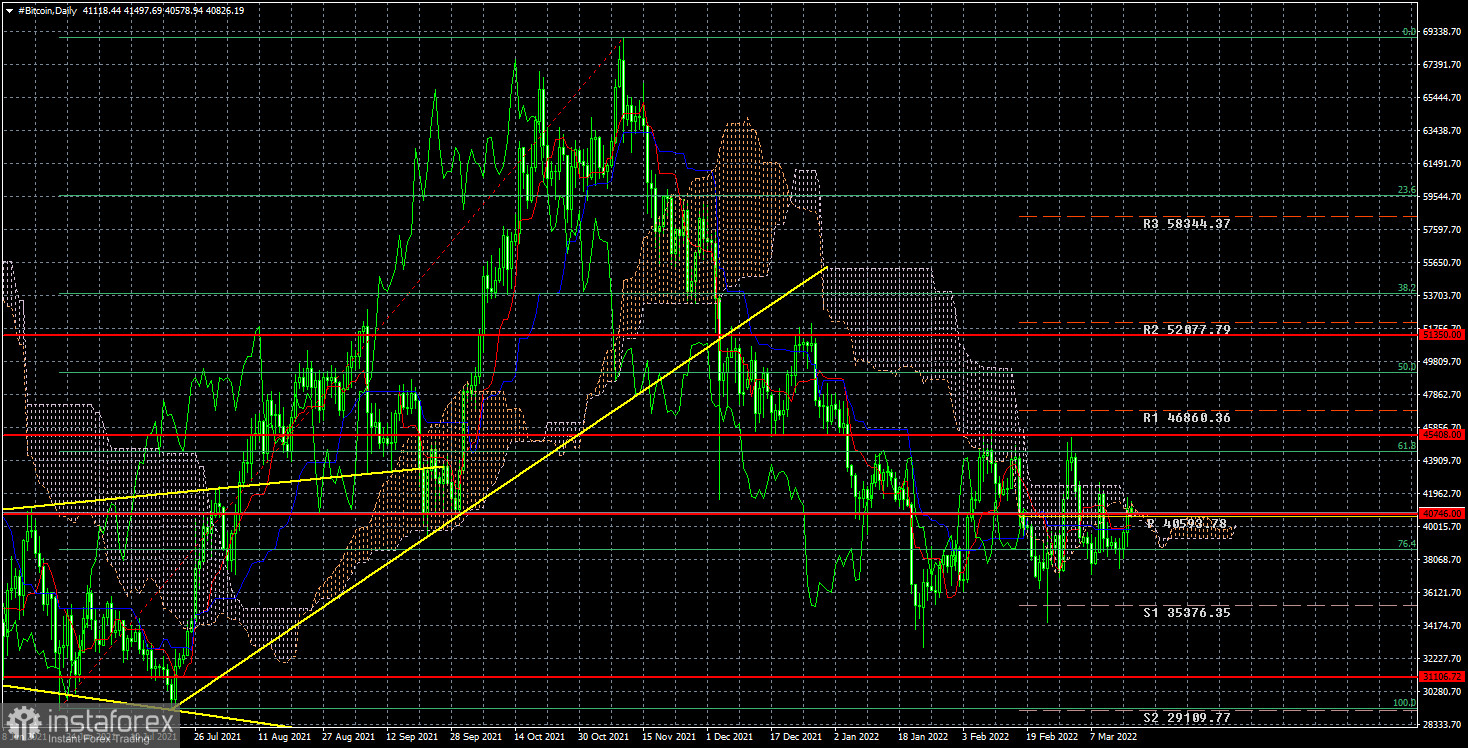Click the 76.4 Fibonacci level label

click(1406, 544)
